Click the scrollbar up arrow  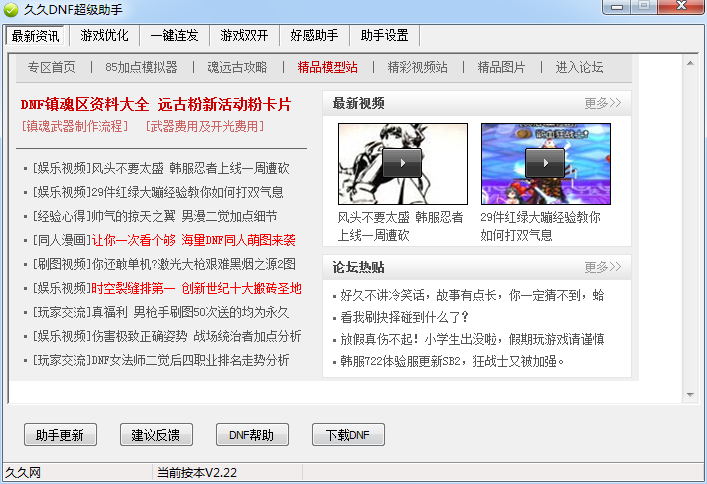(690, 64)
